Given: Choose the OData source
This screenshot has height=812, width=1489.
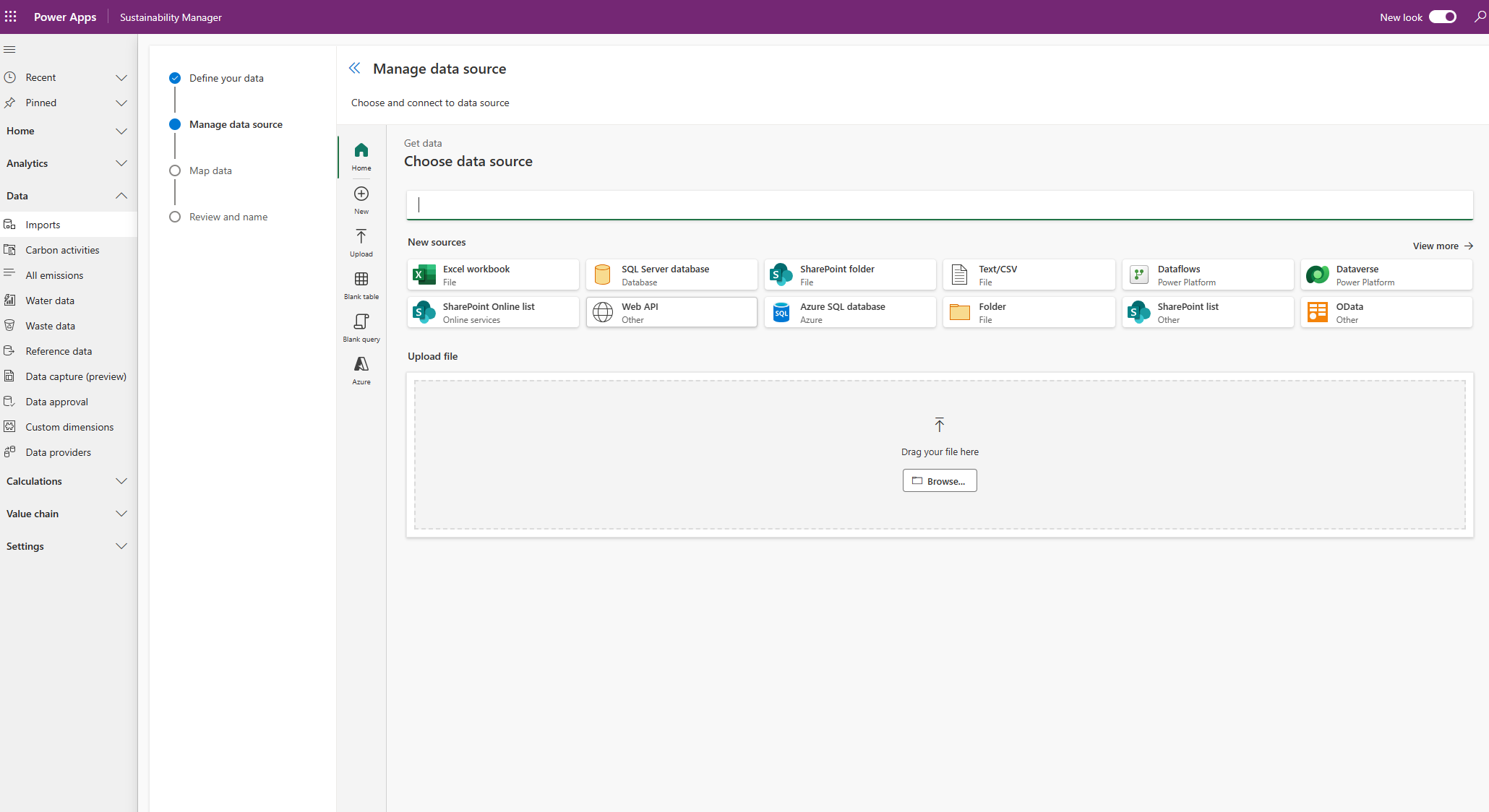Looking at the screenshot, I should [x=1386, y=312].
